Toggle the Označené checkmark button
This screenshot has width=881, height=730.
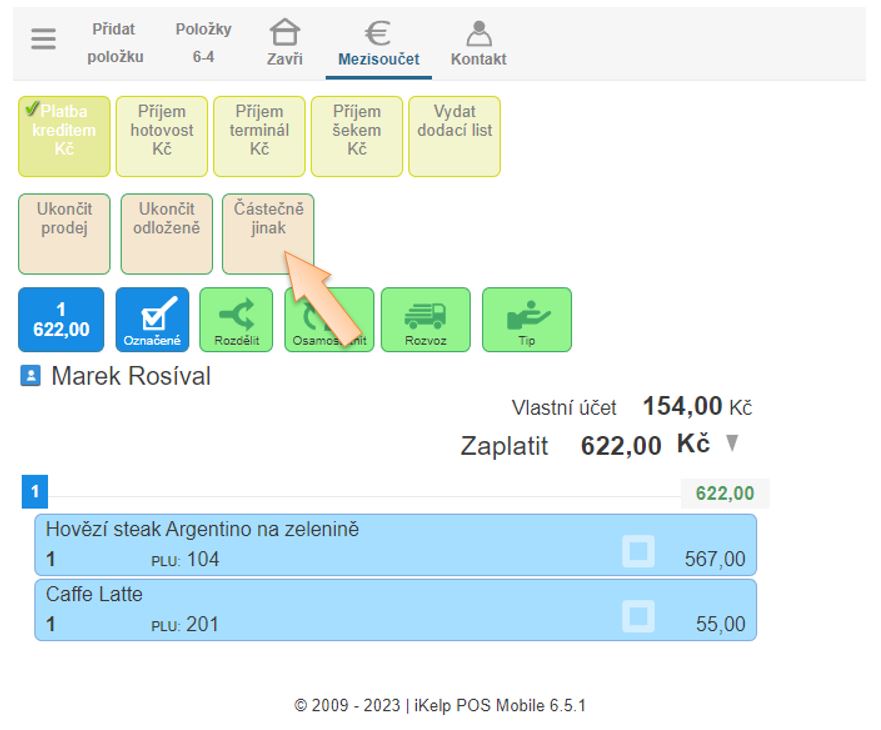(152, 319)
